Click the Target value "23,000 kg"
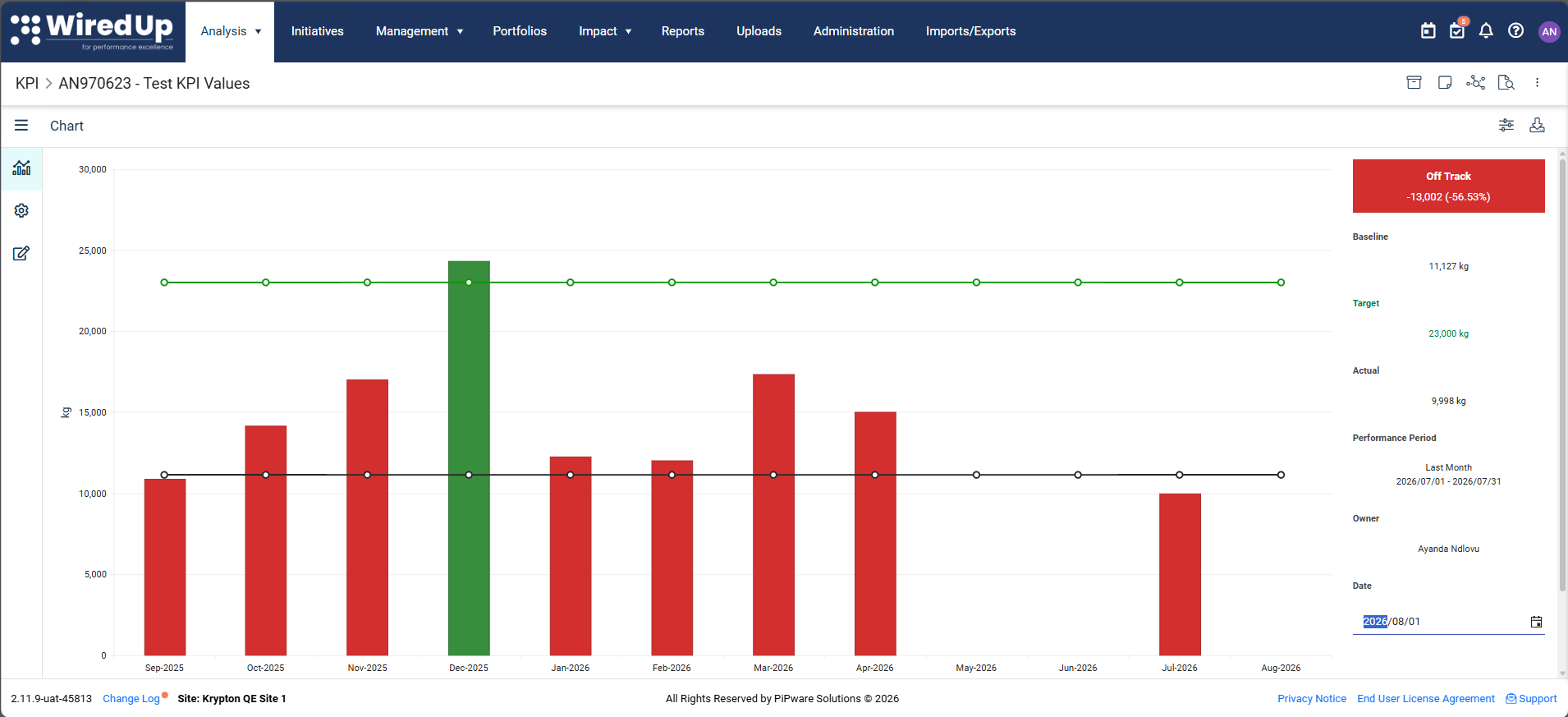 [x=1449, y=333]
